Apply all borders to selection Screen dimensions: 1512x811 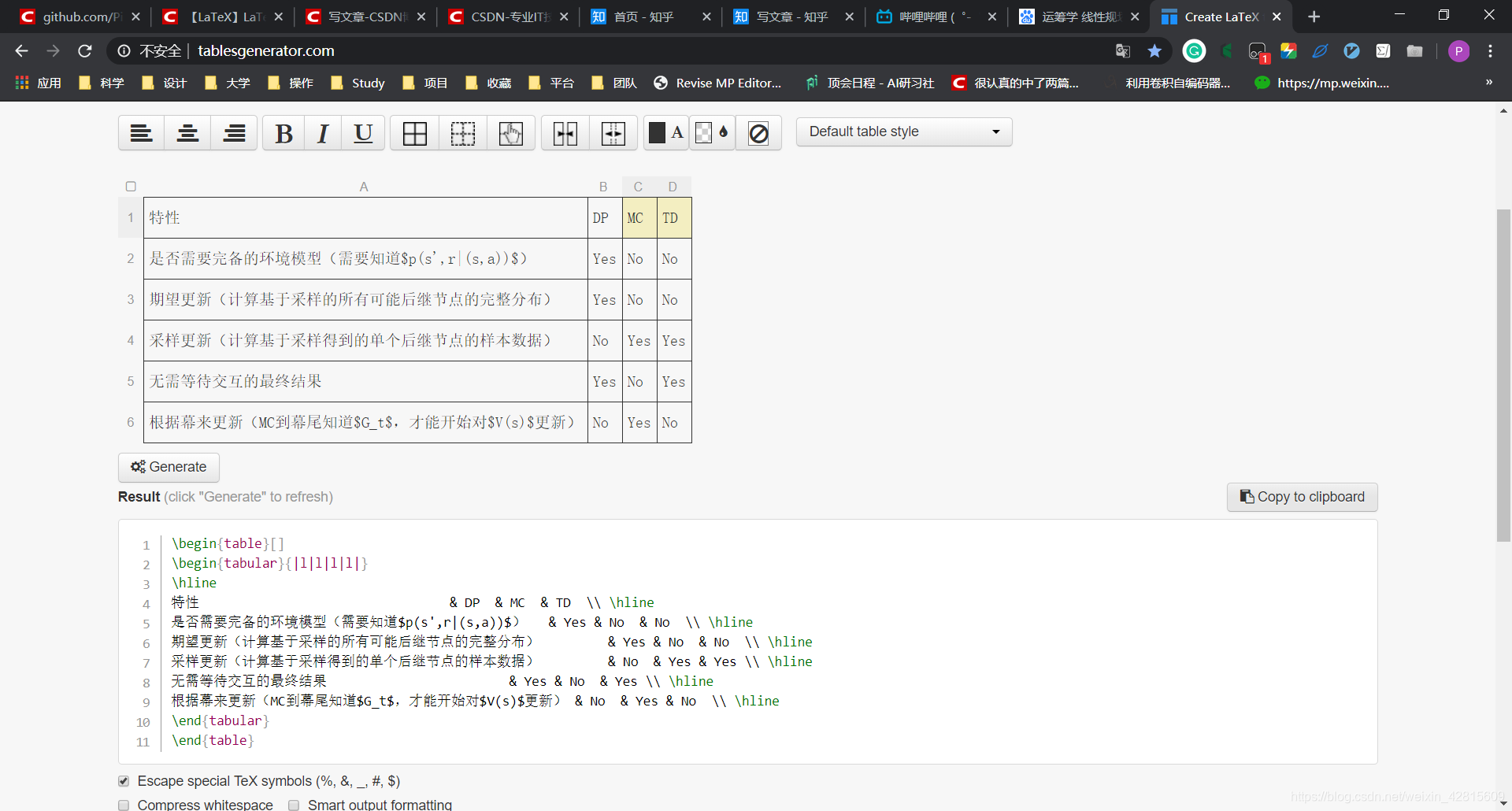415,132
